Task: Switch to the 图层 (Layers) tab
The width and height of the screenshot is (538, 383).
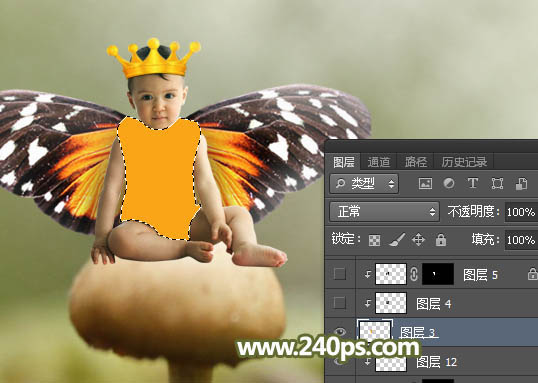Action: pyautogui.click(x=344, y=162)
